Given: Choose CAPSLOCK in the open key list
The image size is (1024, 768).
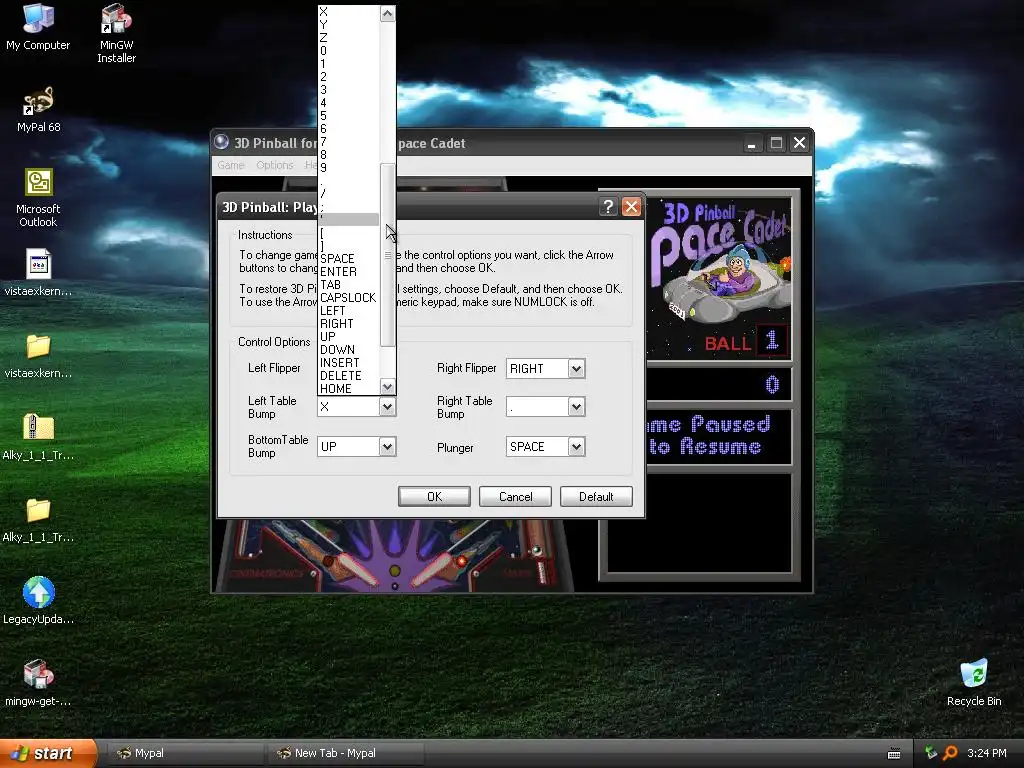Looking at the screenshot, I should pyautogui.click(x=349, y=298).
